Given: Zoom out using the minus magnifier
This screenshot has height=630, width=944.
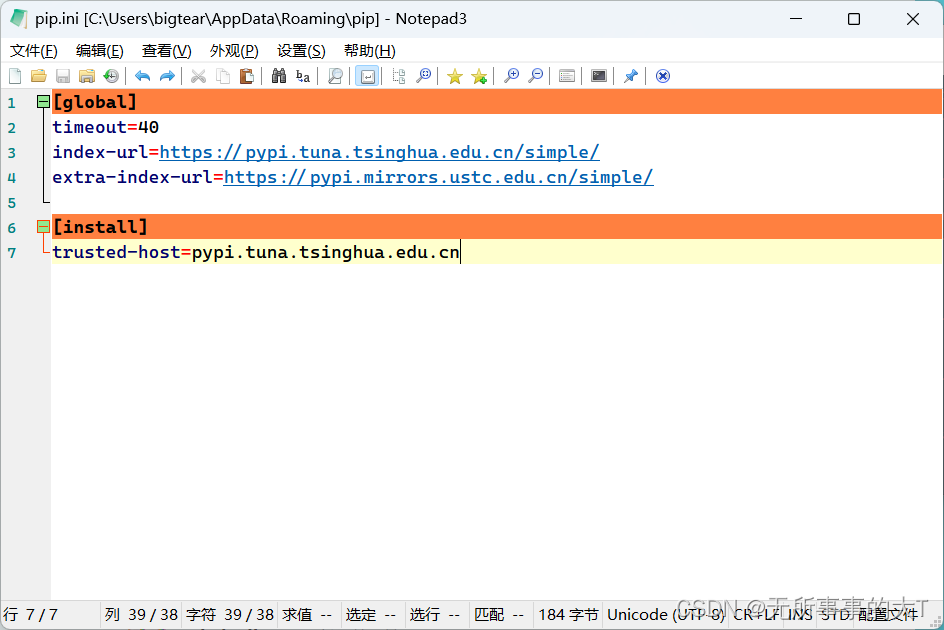Looking at the screenshot, I should (535, 76).
